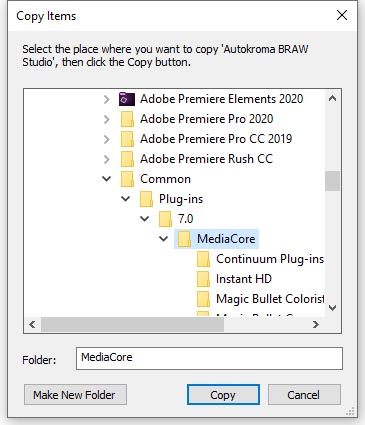Click the Magic Bullet Colorista folder icon
The width and height of the screenshot is (365, 425).
click(x=203, y=299)
